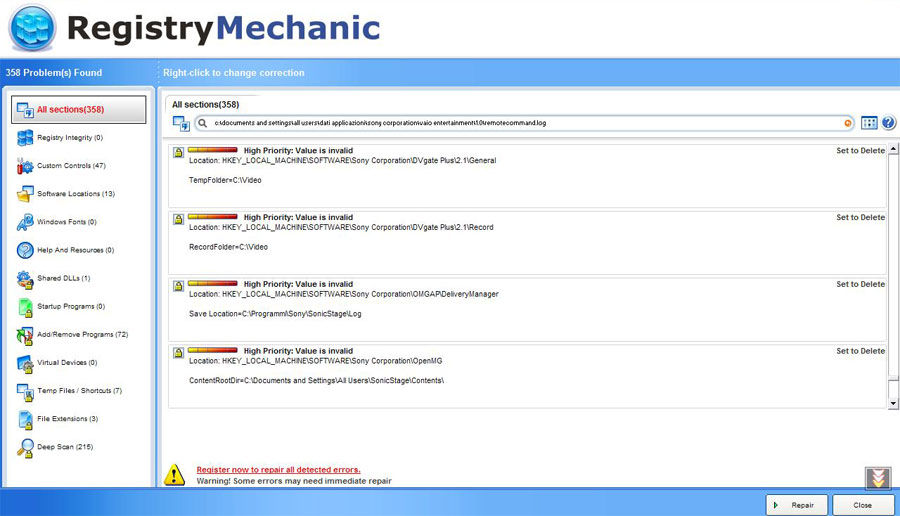Click the Virtual Devices icon

coord(25,364)
